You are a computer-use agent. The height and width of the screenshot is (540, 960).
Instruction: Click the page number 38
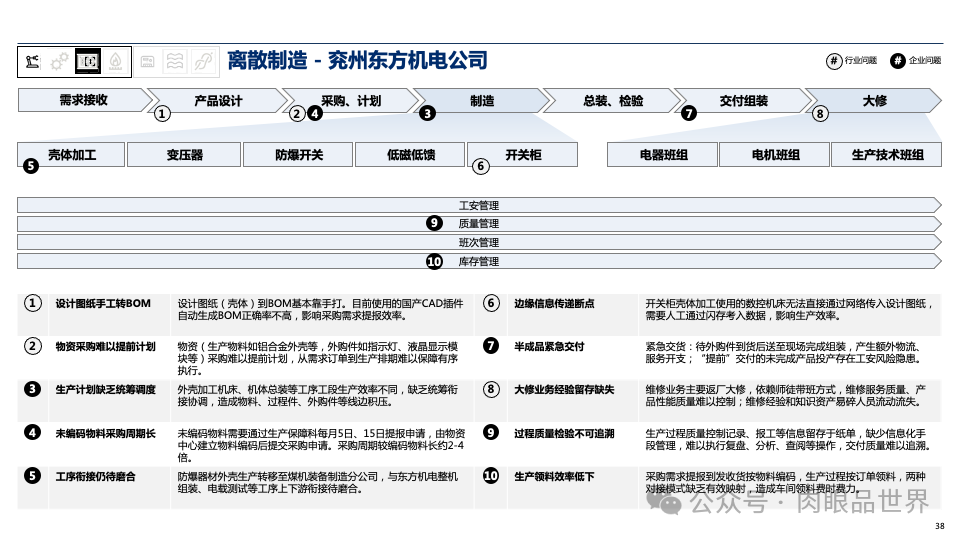tap(939, 526)
